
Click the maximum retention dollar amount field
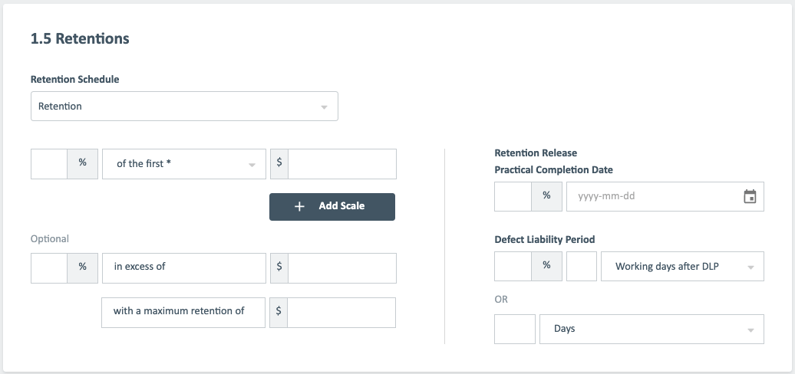[x=341, y=312]
